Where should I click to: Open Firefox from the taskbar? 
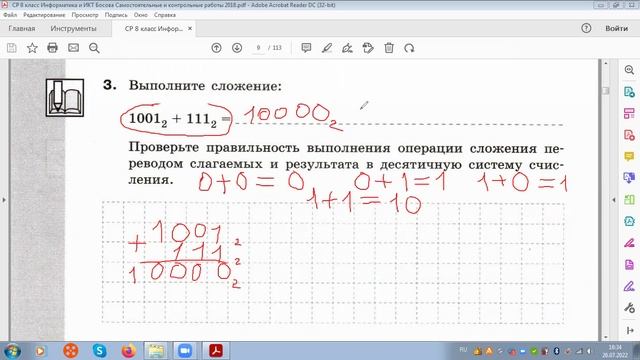coord(128,351)
